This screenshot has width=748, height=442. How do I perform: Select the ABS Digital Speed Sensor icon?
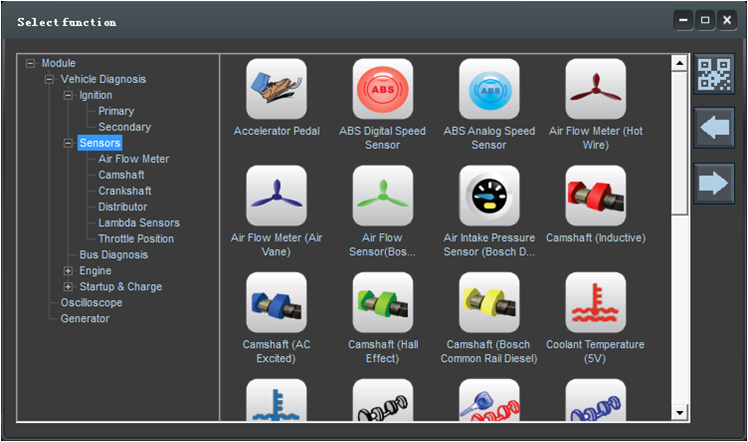click(x=382, y=89)
